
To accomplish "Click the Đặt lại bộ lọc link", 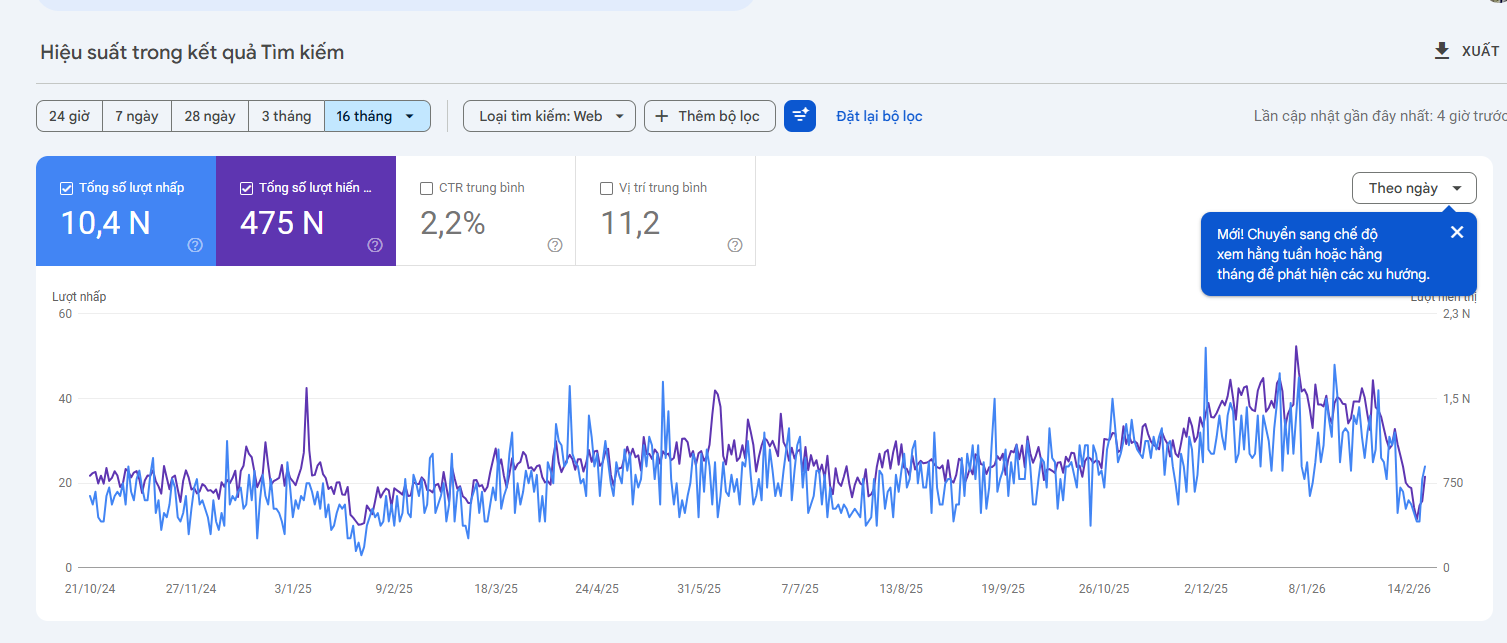I will point(878,116).
